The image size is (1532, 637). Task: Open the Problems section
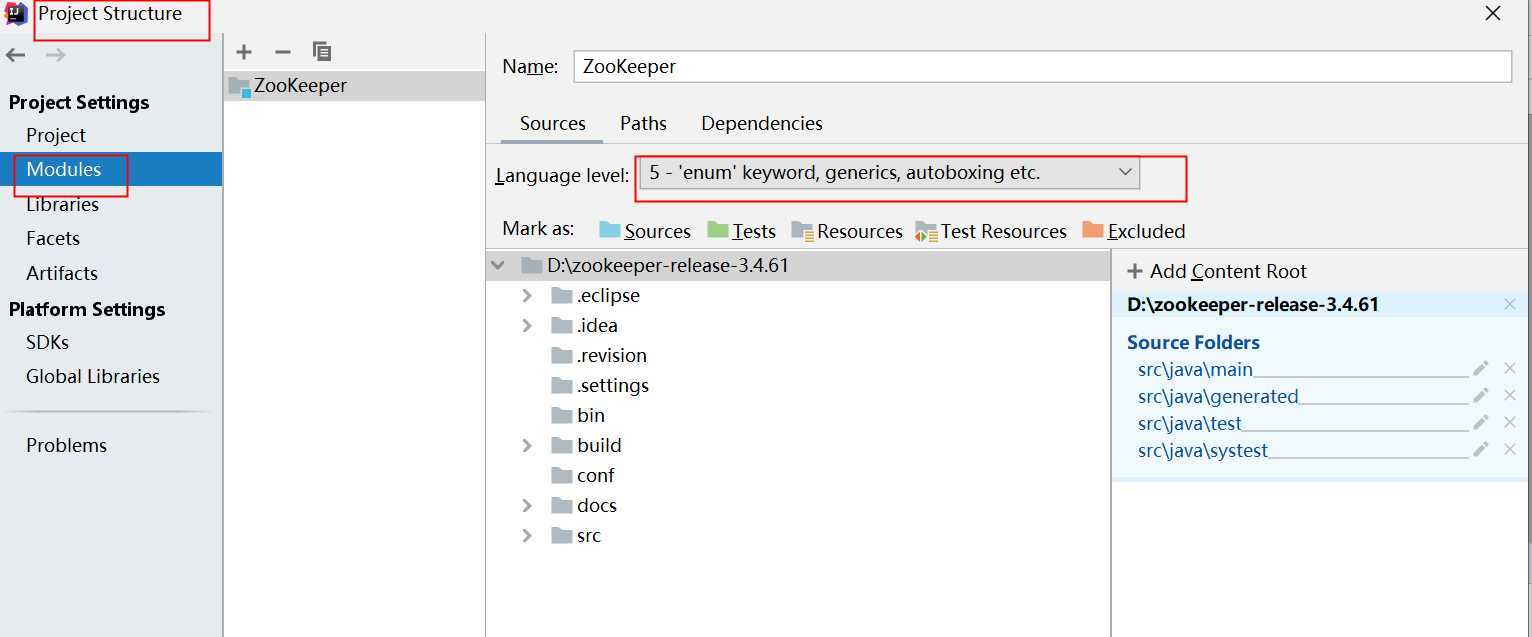[x=66, y=445]
